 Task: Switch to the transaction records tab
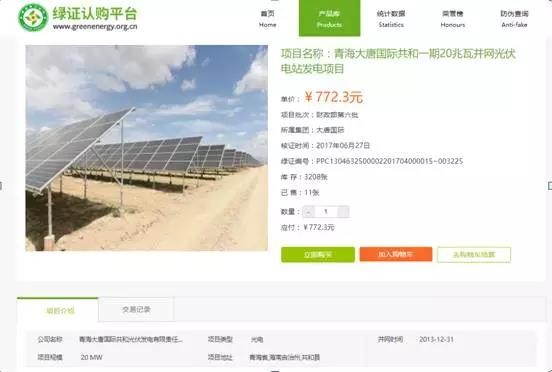pyautogui.click(x=136, y=309)
